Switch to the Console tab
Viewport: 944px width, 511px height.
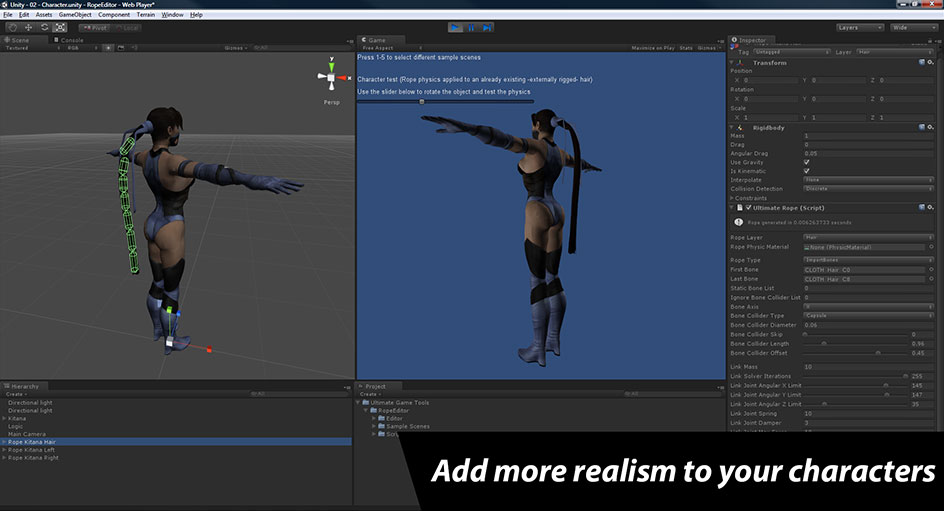click(69, 40)
